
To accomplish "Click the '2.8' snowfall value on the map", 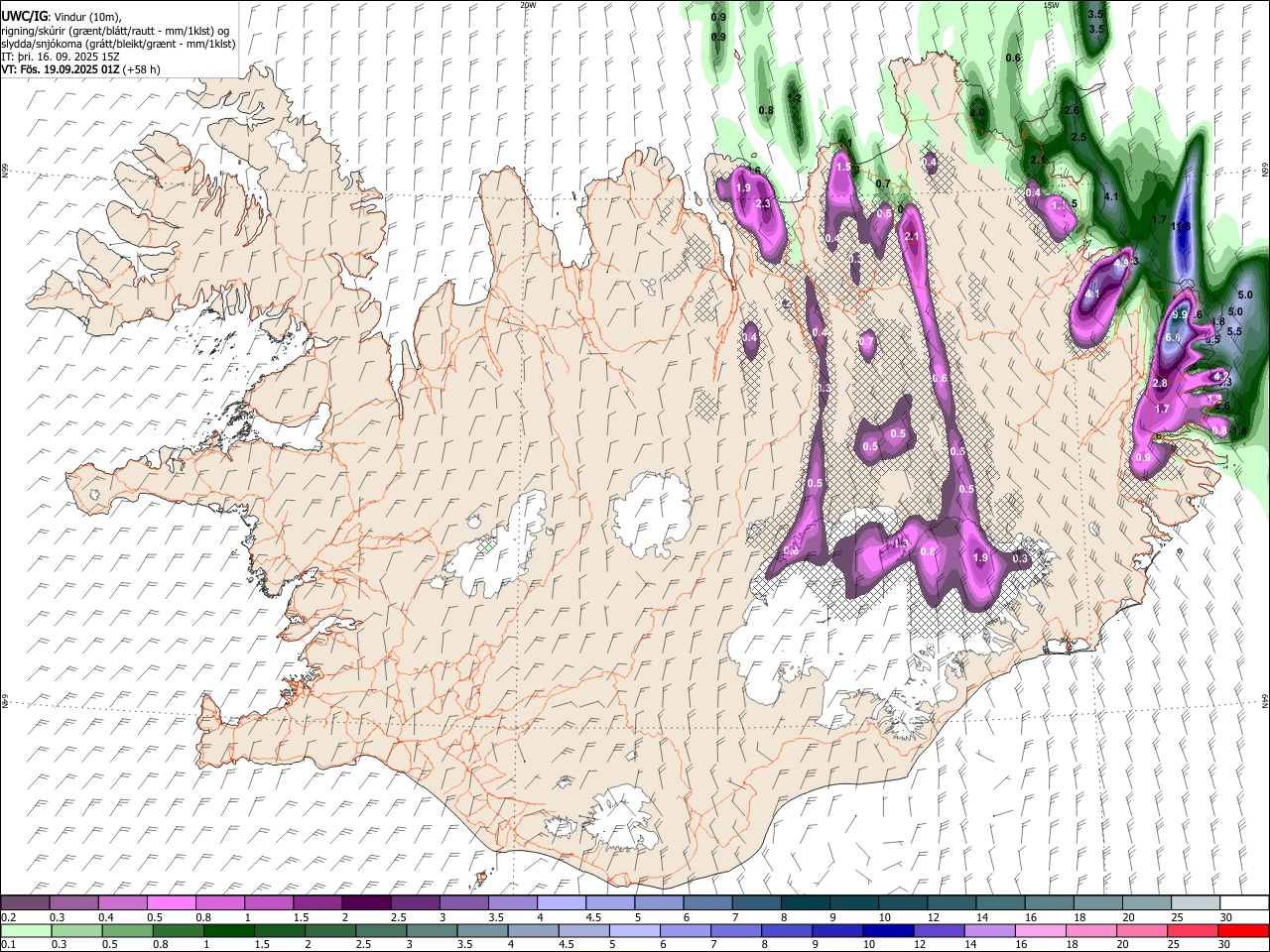I will 1160,384.
